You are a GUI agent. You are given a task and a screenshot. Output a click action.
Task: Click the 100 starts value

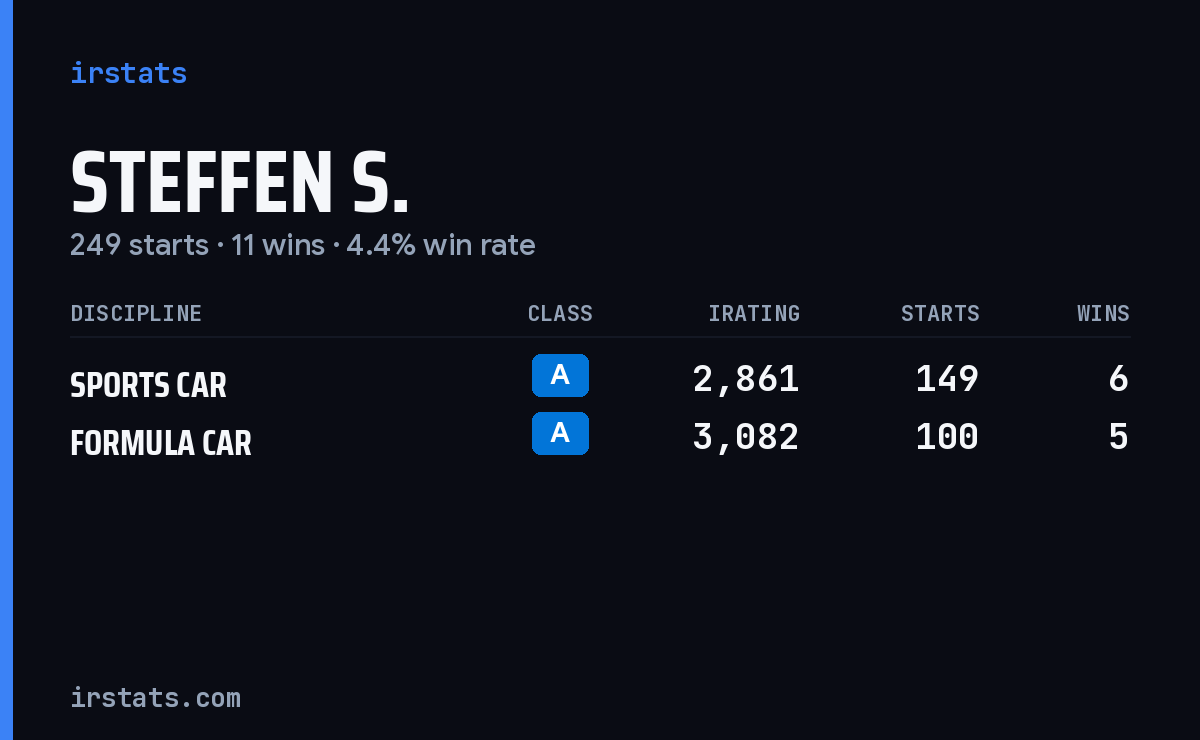pos(947,437)
